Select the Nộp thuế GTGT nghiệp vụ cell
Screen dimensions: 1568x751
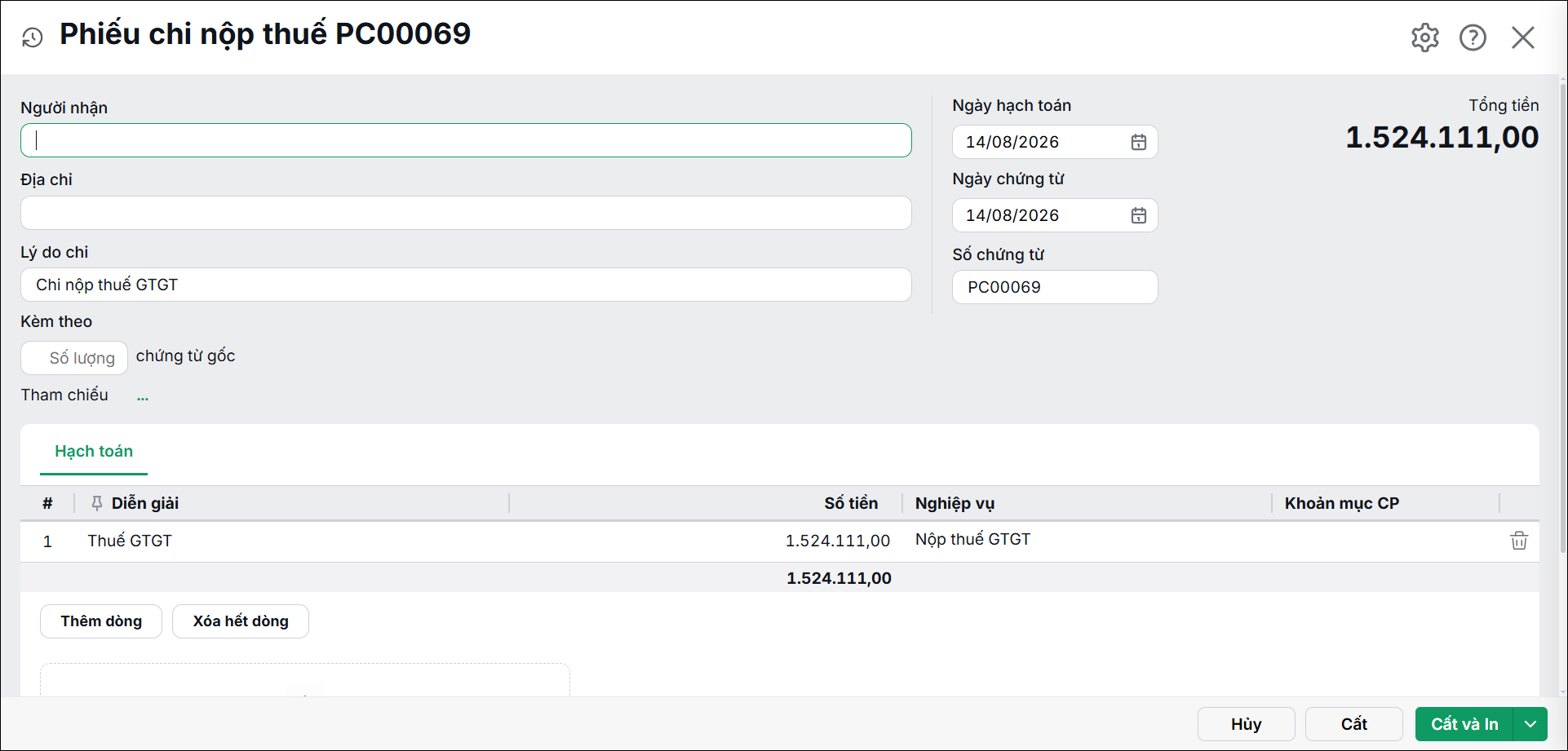[x=1087, y=541]
